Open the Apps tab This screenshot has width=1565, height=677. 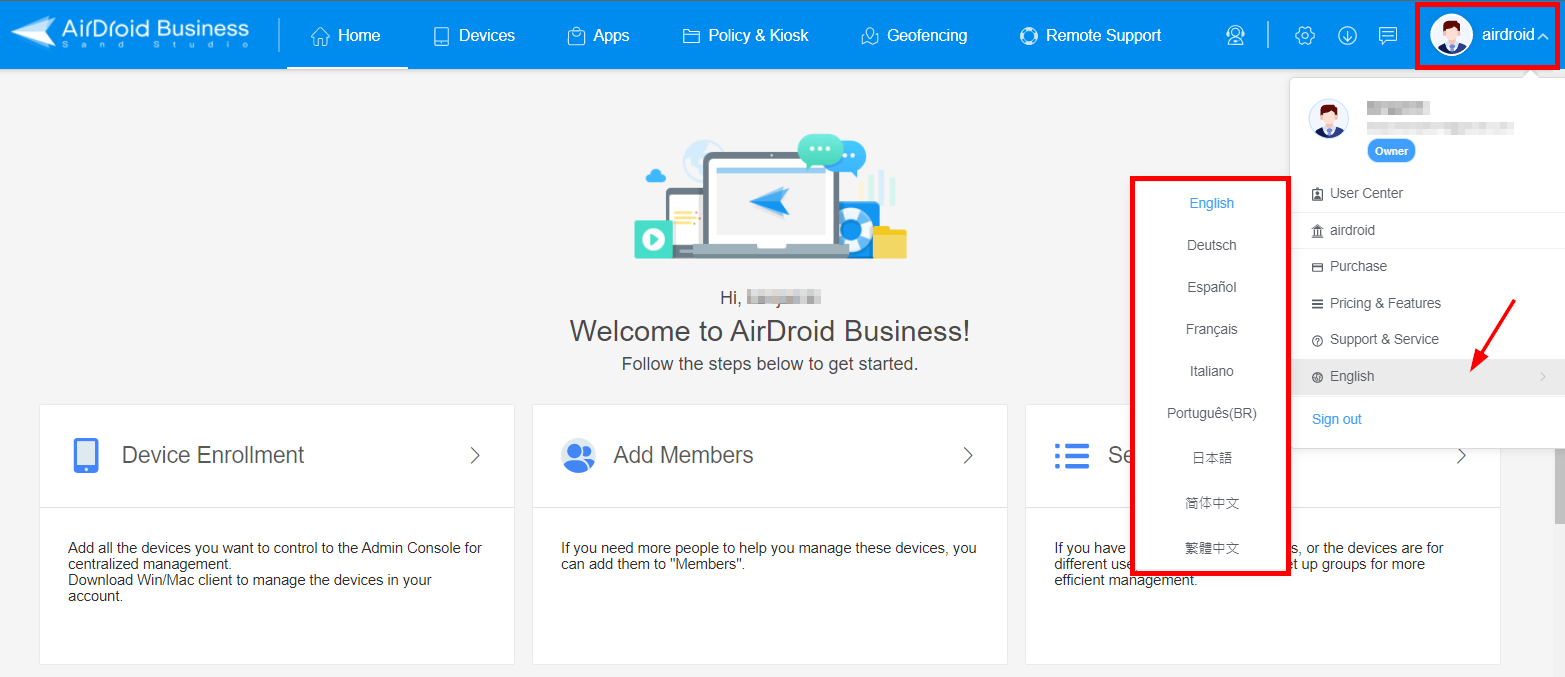pyautogui.click(x=598, y=35)
